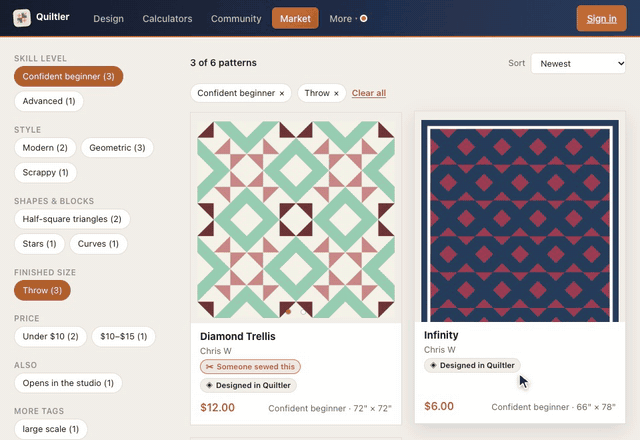Image resolution: width=640 pixels, height=440 pixels.
Task: Click Chris W under Infinity
Action: (440, 349)
